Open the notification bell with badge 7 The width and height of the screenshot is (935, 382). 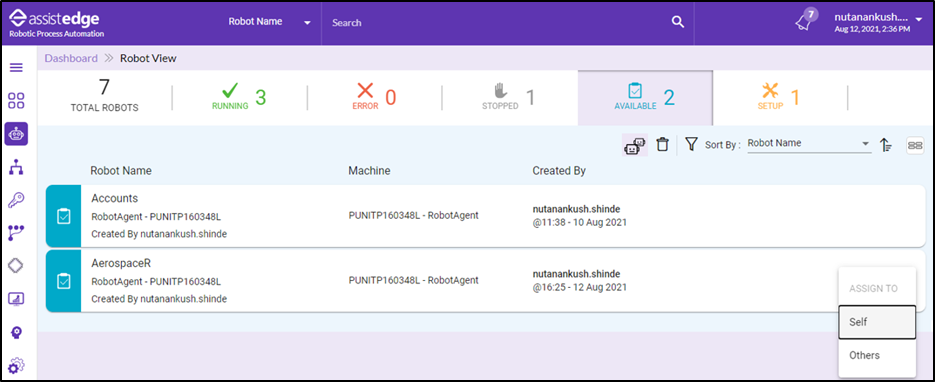point(805,21)
